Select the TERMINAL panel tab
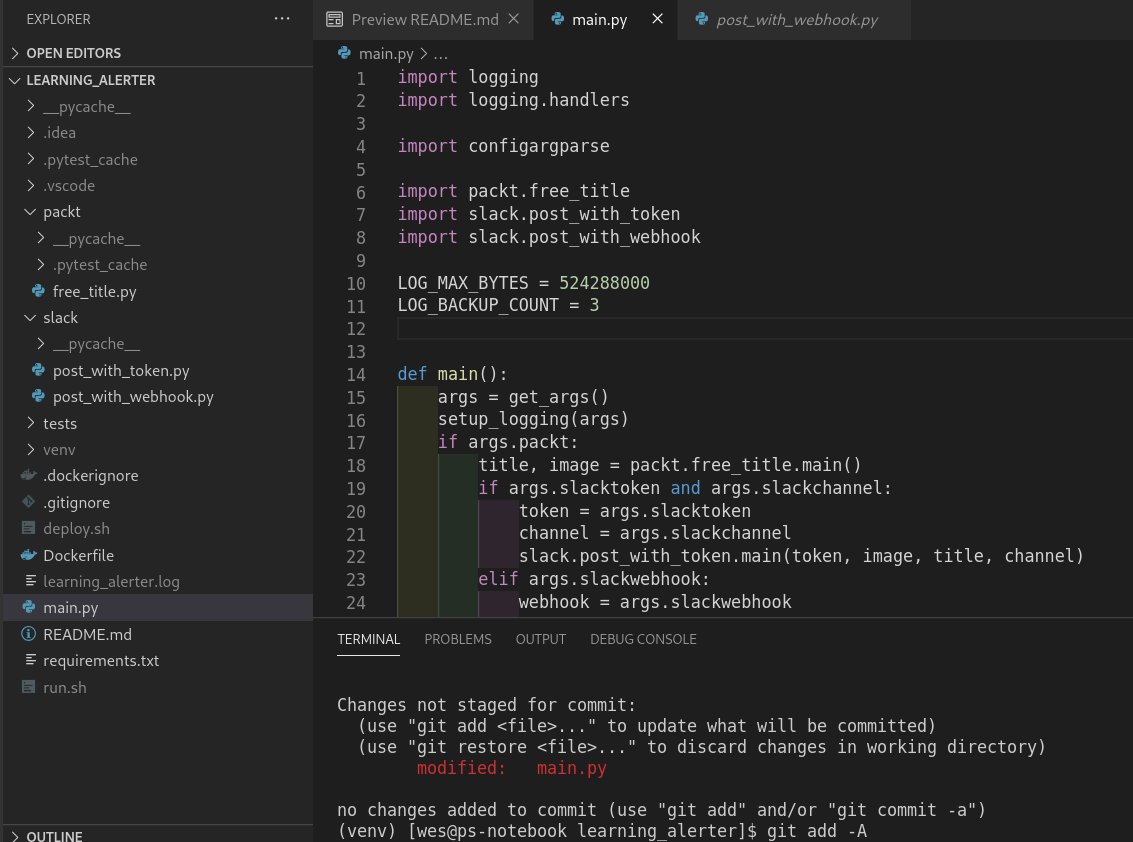This screenshot has height=842, width=1133. [x=369, y=639]
